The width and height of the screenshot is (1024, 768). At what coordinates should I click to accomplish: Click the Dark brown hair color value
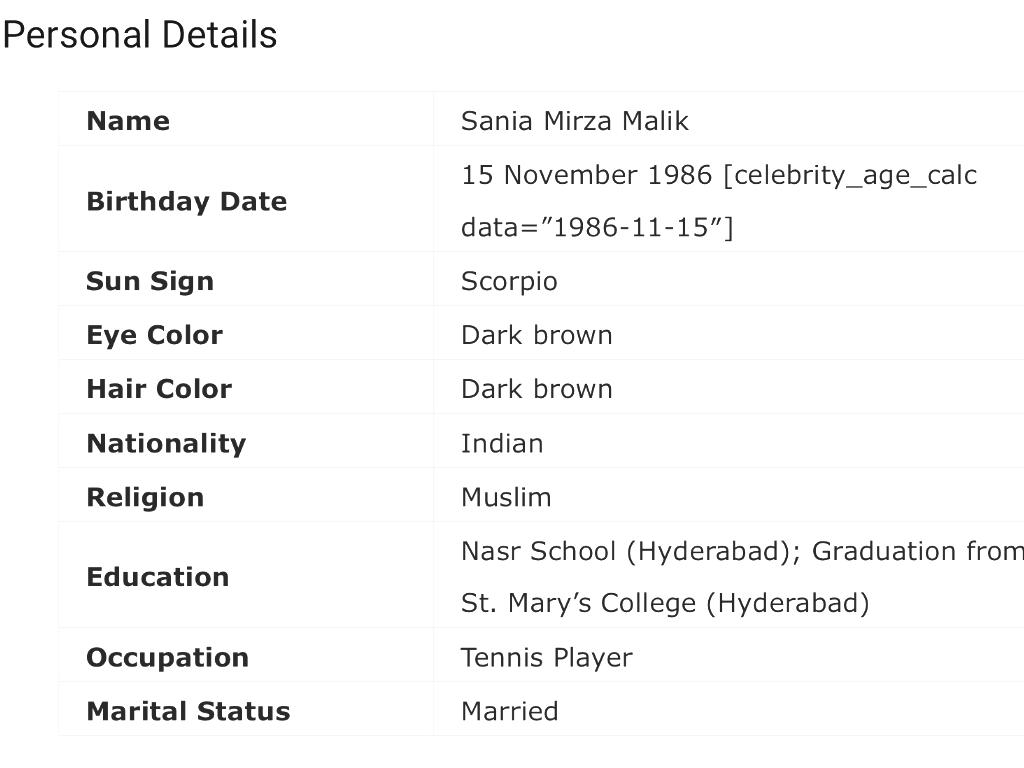pos(536,389)
